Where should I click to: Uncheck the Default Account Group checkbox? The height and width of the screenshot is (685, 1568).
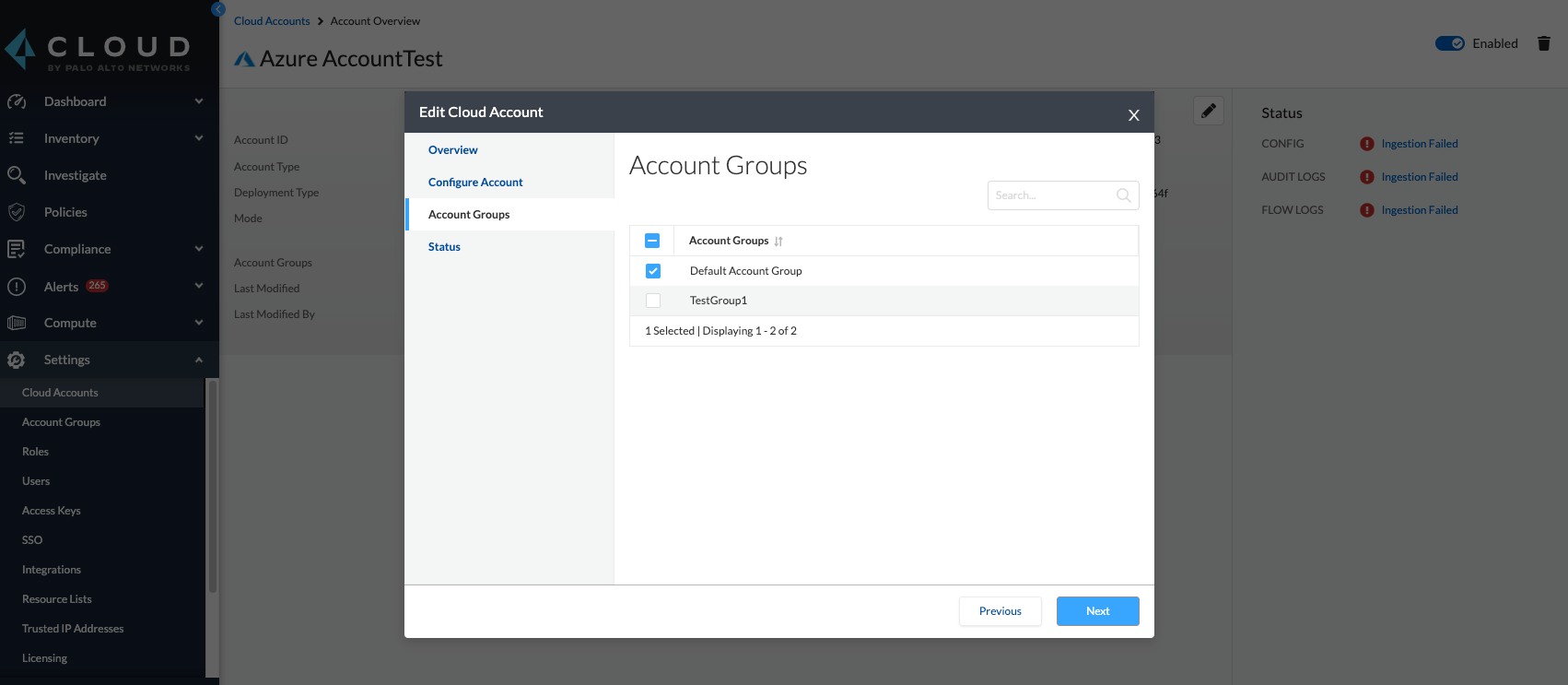tap(653, 271)
